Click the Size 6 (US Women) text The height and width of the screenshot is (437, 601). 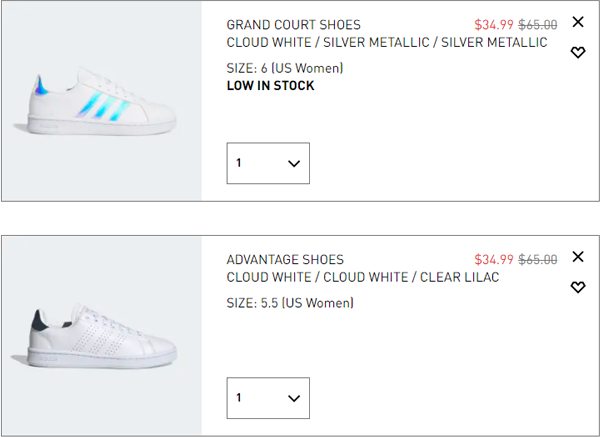point(285,69)
